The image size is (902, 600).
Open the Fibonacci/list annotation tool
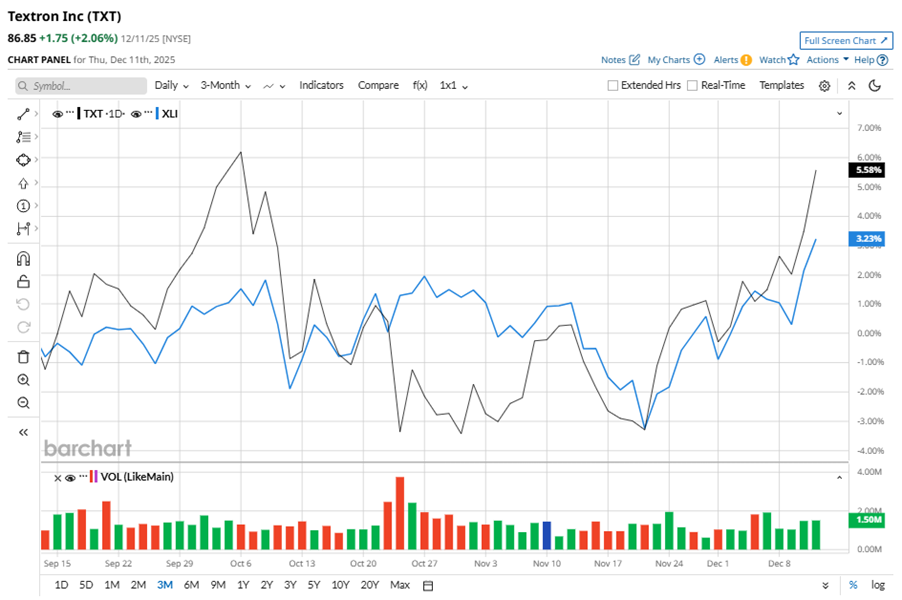pos(23,137)
